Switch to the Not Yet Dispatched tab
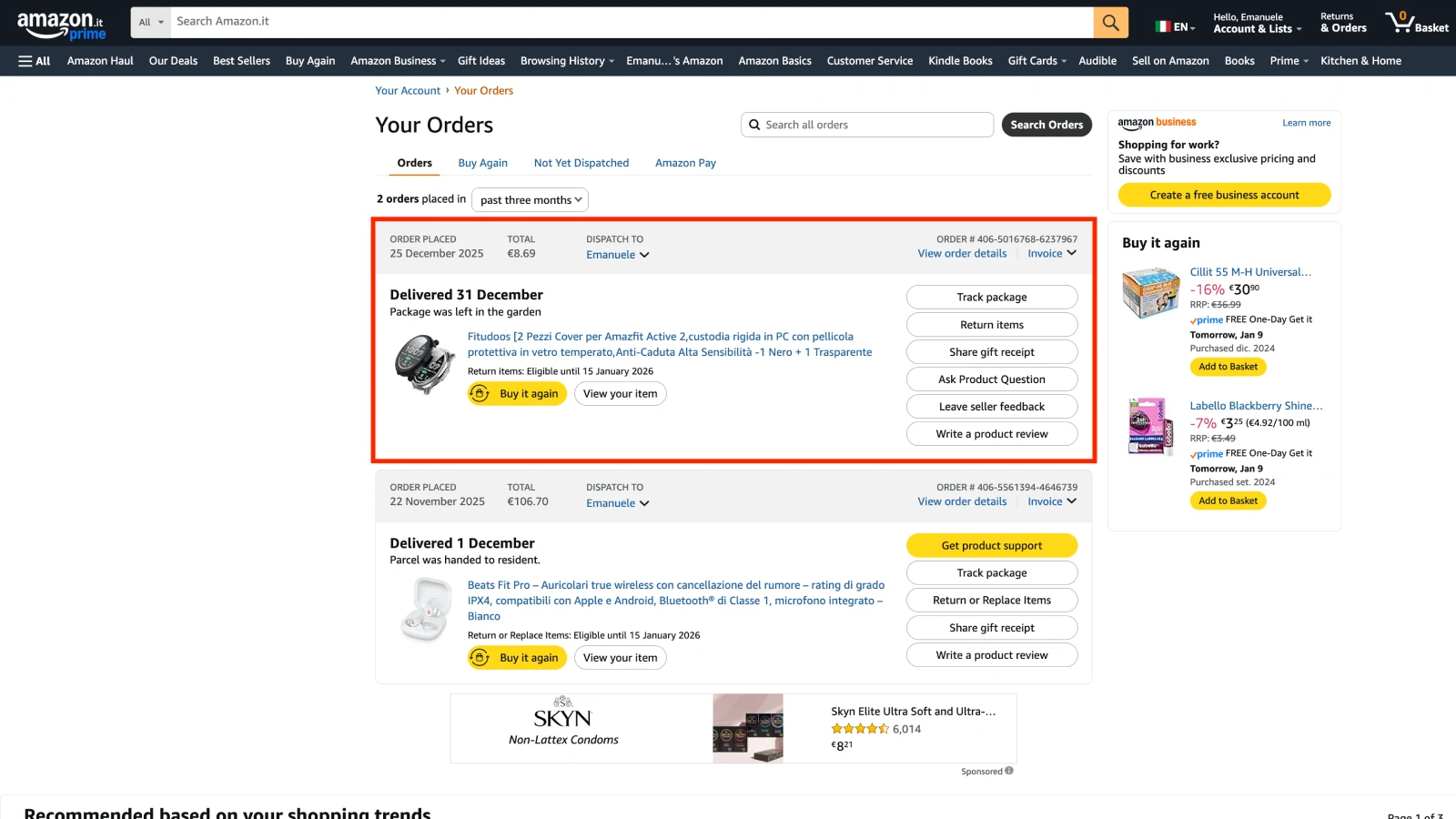1456x819 pixels. [581, 164]
